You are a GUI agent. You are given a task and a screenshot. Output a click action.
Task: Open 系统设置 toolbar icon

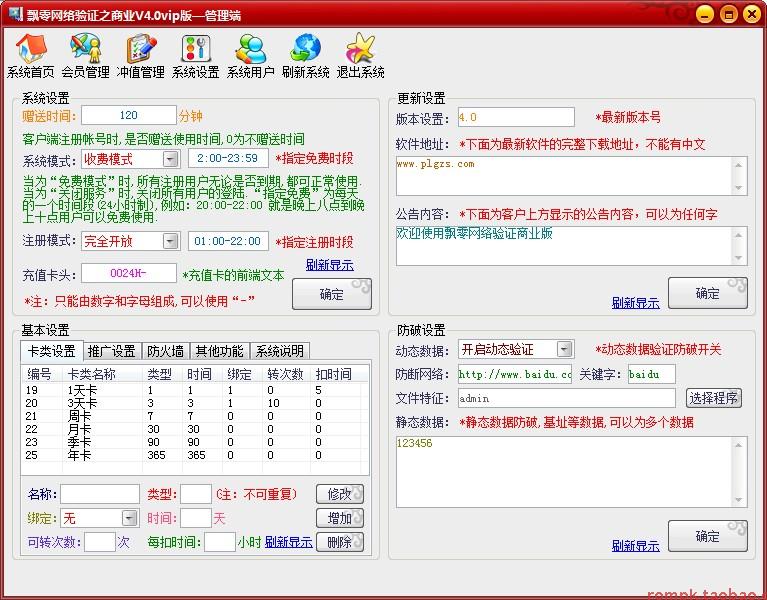click(196, 56)
